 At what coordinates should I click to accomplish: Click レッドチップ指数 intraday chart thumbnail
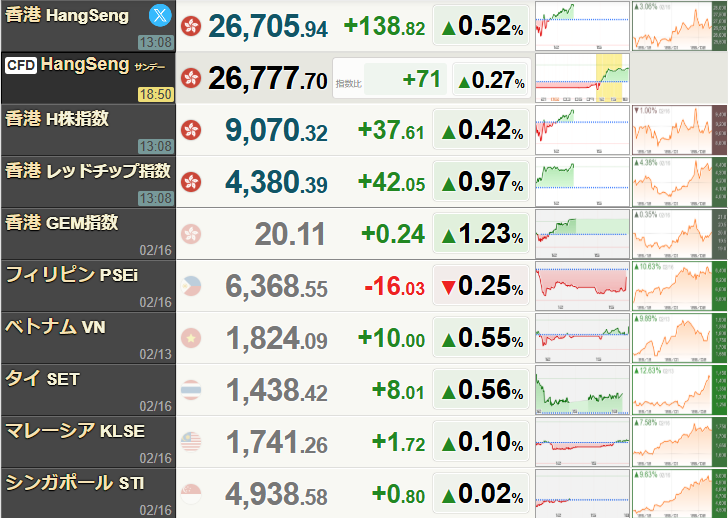click(x=582, y=182)
